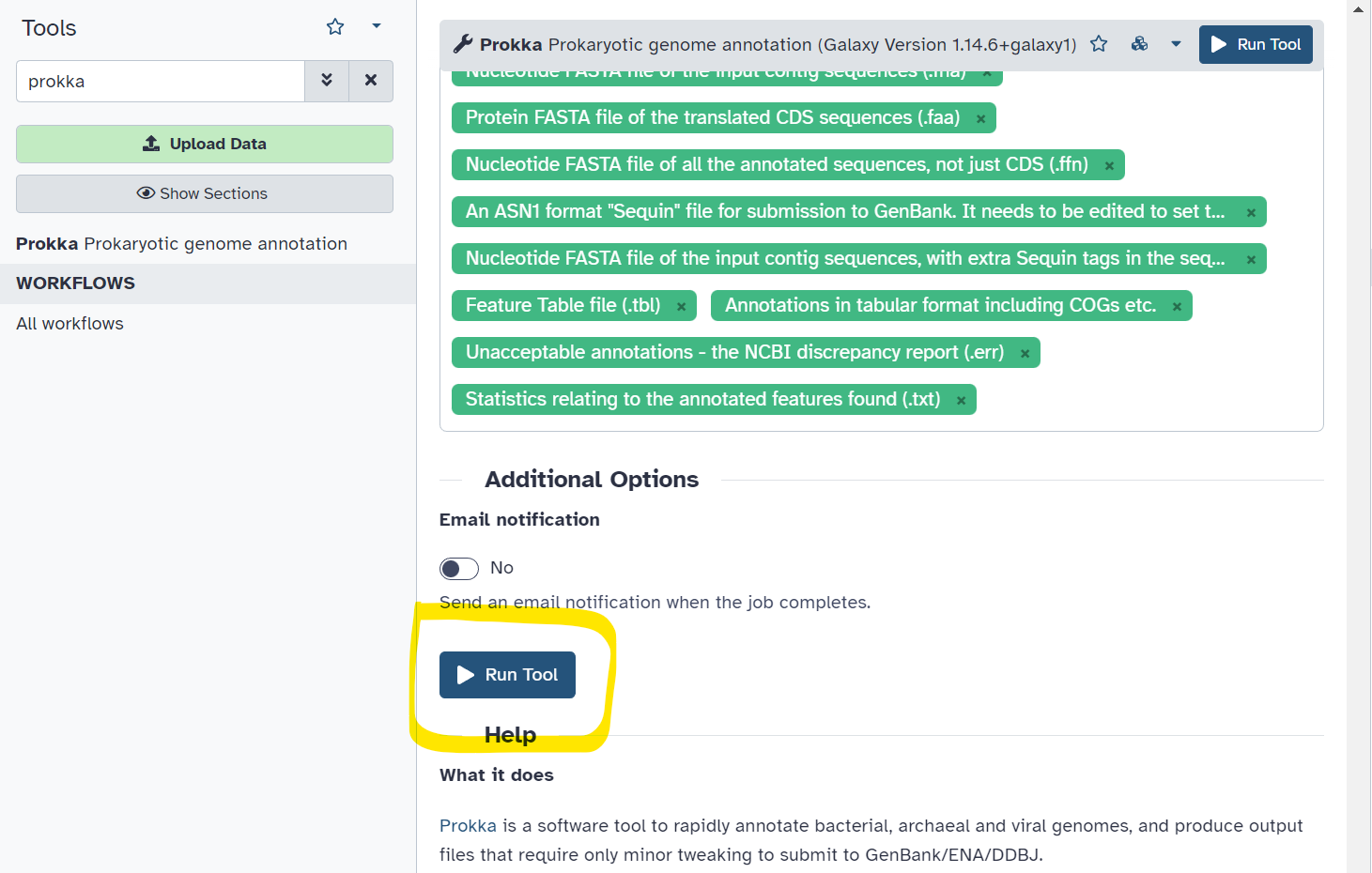Viewport: 1372px width, 873px height.
Task: Remove Annotations in tabular format tag
Action: (1177, 306)
